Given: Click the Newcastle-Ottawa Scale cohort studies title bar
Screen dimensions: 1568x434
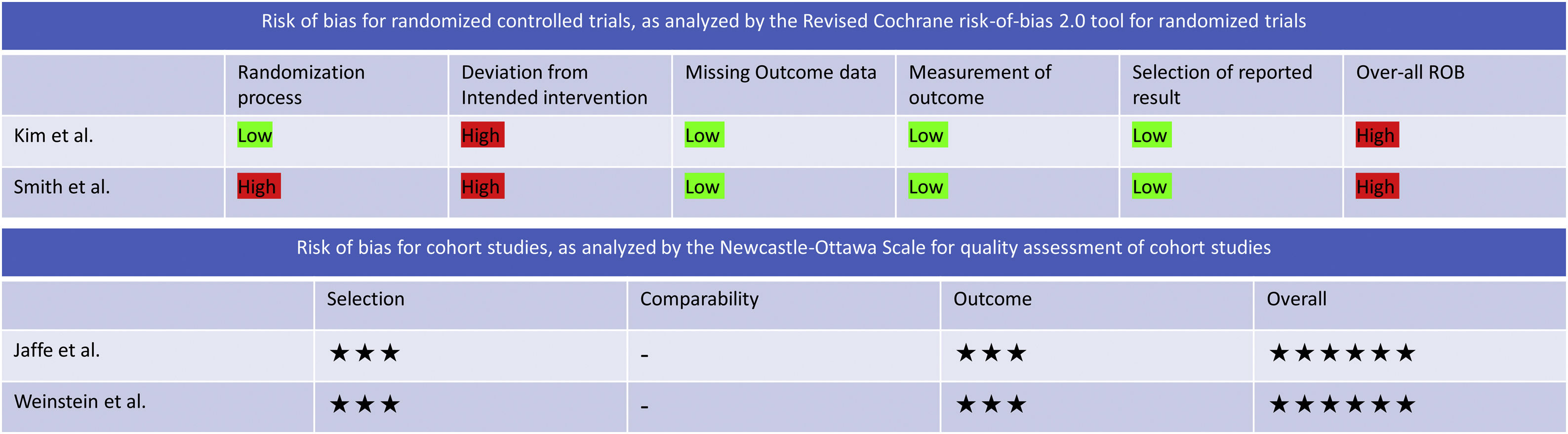Looking at the screenshot, I should click(x=783, y=248).
